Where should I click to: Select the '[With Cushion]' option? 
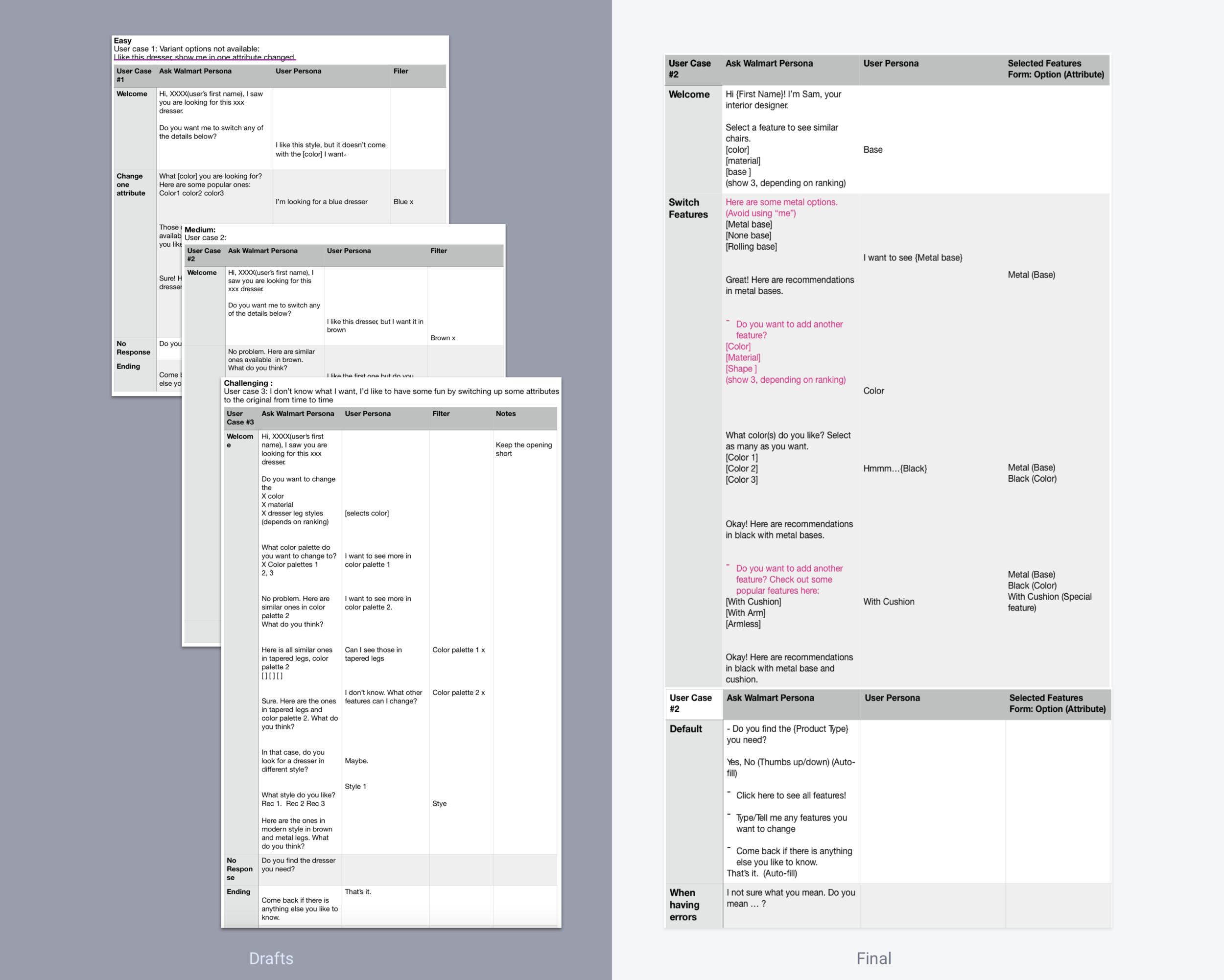point(753,602)
